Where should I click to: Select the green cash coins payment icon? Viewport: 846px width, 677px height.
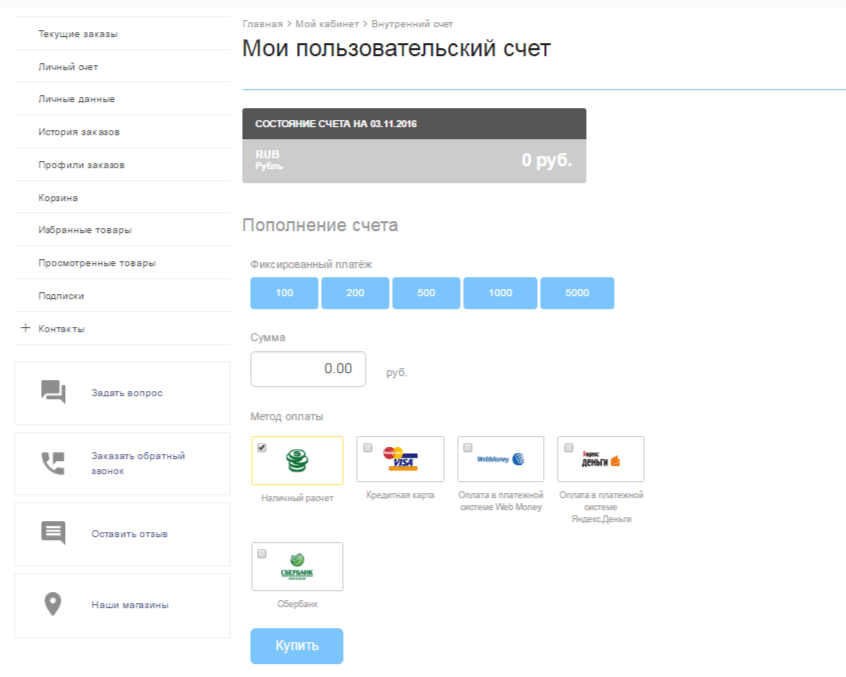click(x=297, y=461)
